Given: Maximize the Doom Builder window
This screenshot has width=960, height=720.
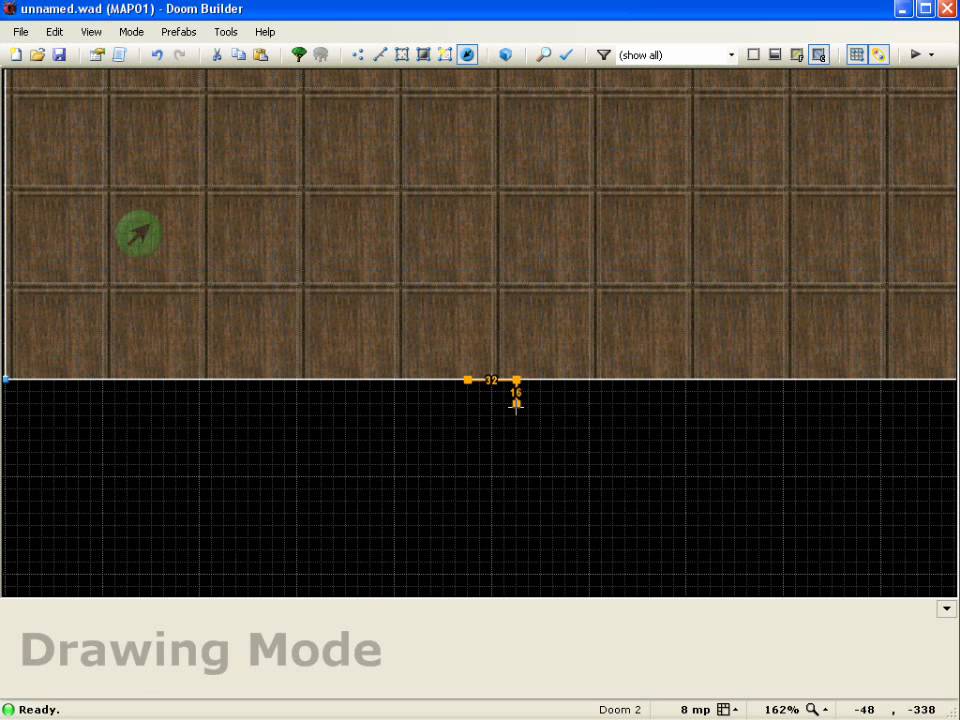Looking at the screenshot, I should click(x=926, y=9).
